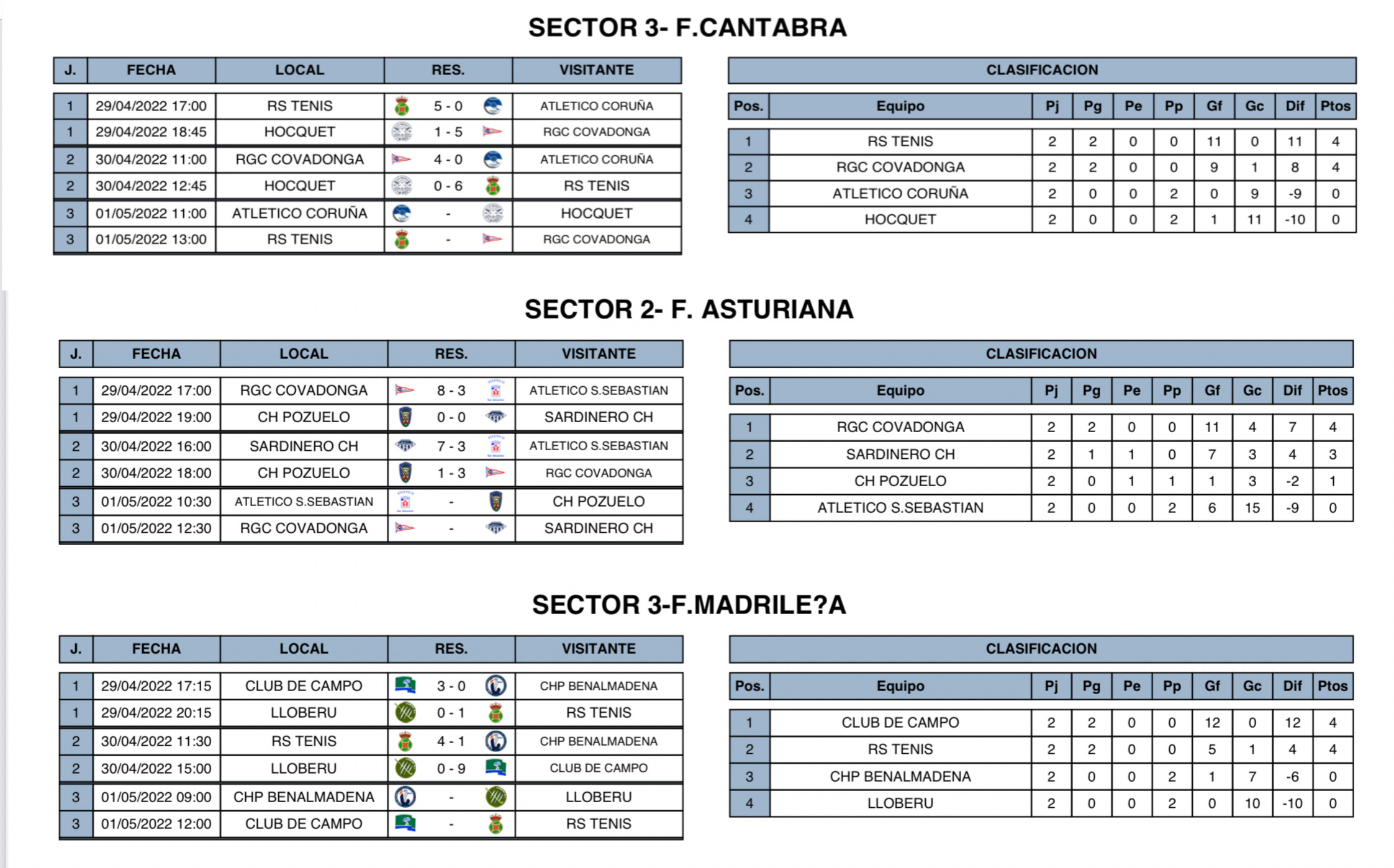Click the 30/04/2022 12:45 date cell
The image size is (1394, 868).
click(x=151, y=186)
